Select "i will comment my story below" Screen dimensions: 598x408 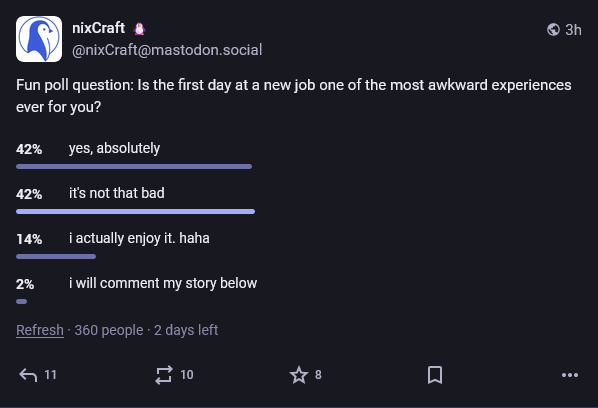163,283
